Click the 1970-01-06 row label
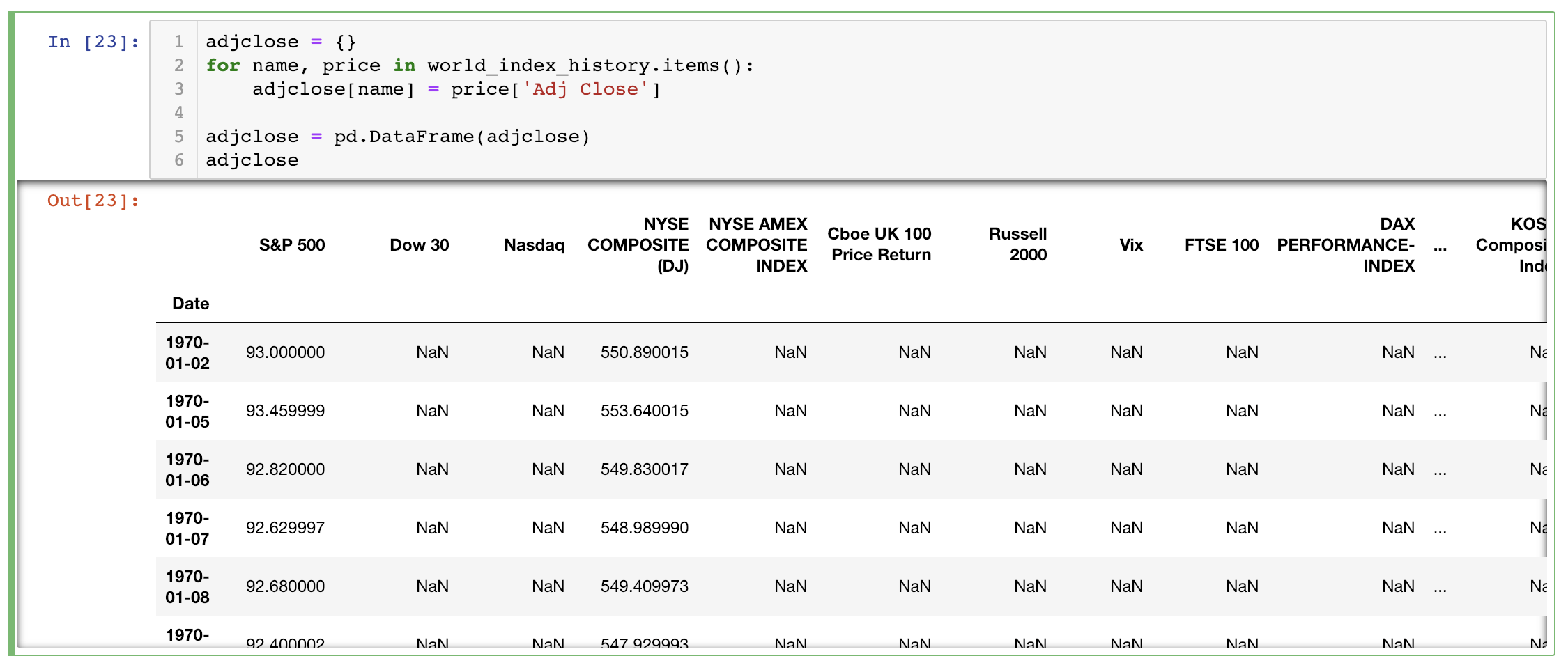This screenshot has width=1568, height=663. [187, 470]
